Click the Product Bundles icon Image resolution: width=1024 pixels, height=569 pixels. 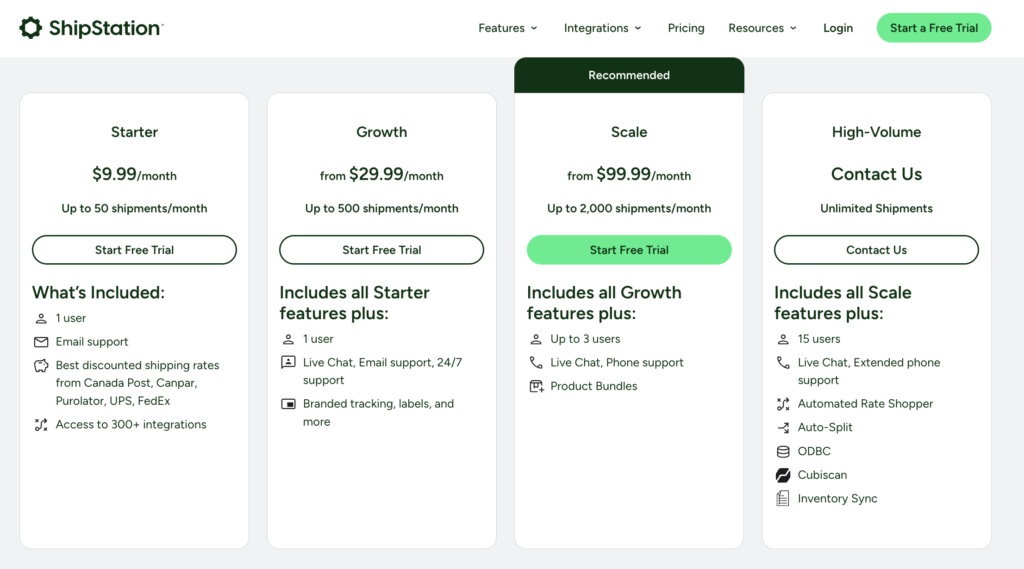tap(536, 386)
